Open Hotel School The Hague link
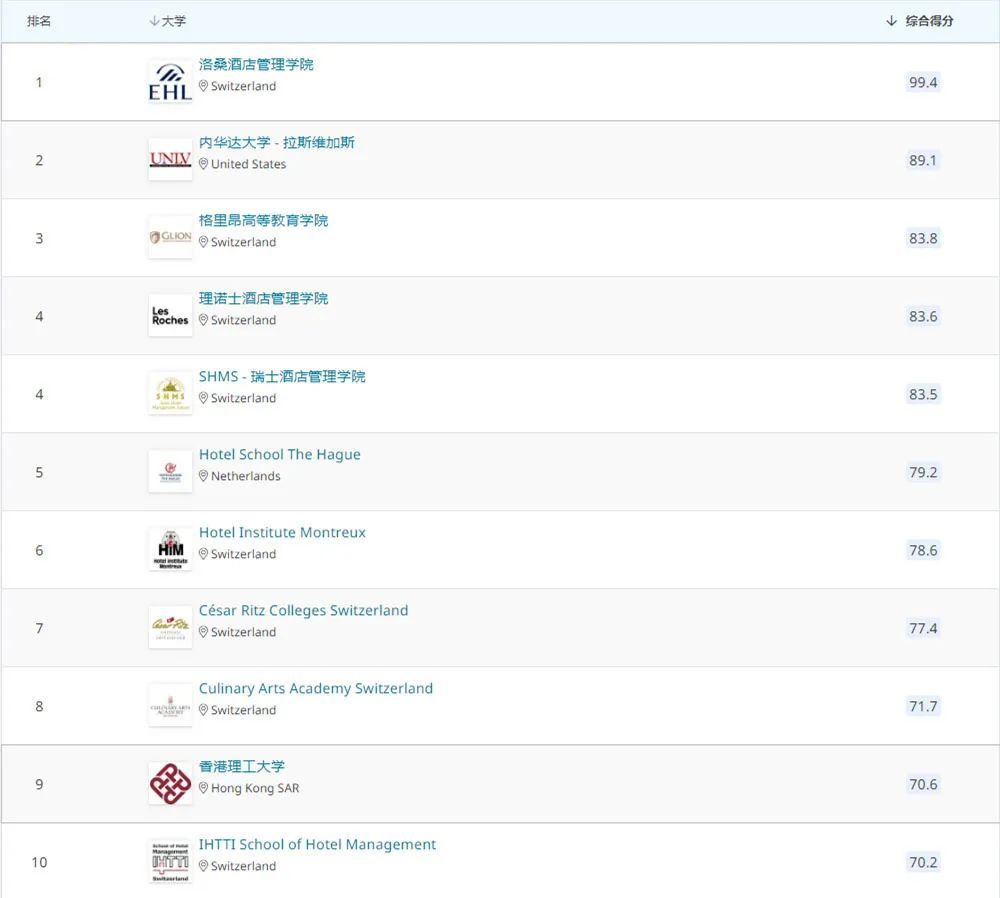Image resolution: width=1000 pixels, height=898 pixels. pos(280,454)
